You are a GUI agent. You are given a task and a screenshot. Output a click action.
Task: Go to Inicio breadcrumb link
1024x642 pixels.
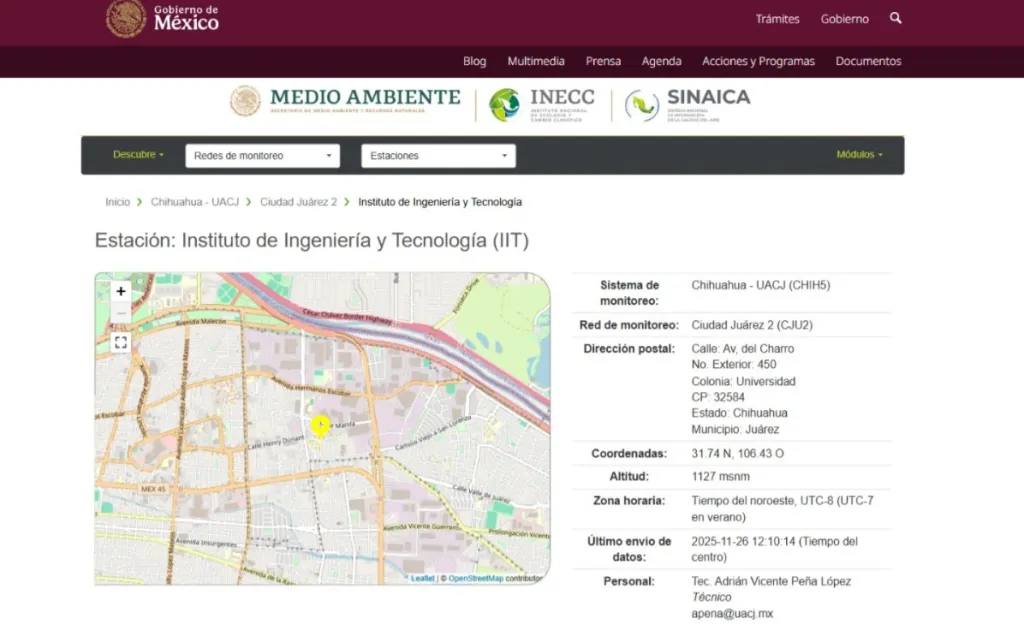pyautogui.click(x=117, y=202)
